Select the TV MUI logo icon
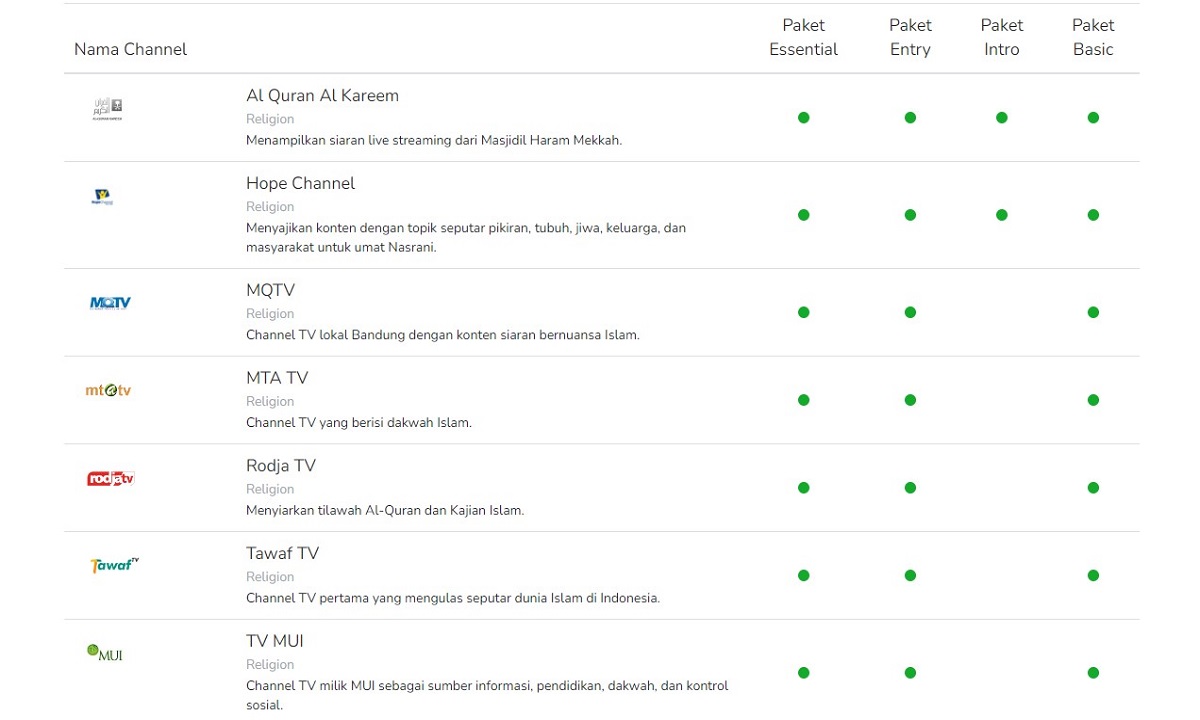Viewport: 1200px width, 720px height. tap(105, 653)
